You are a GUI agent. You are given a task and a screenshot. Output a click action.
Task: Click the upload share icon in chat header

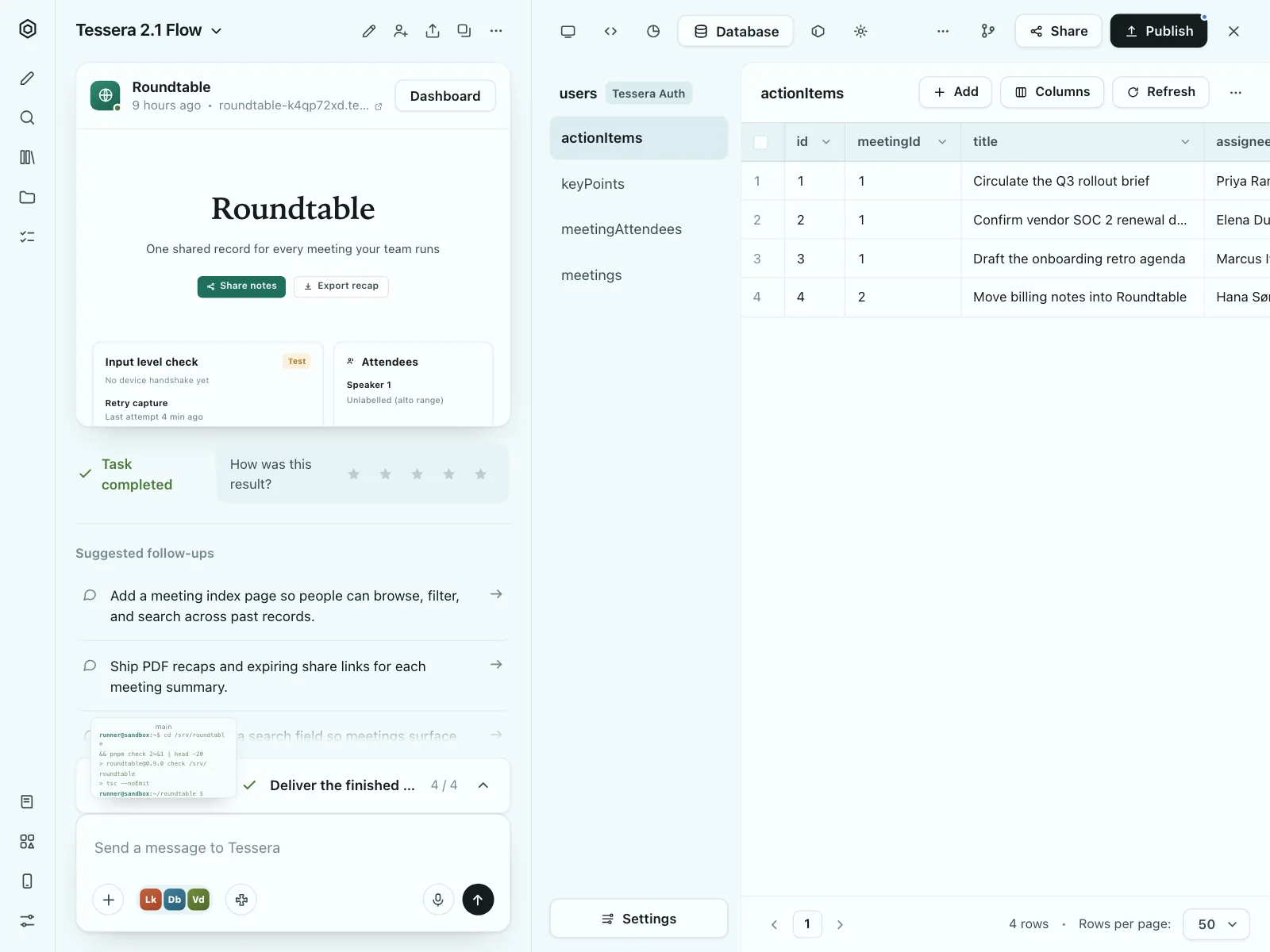click(x=433, y=31)
